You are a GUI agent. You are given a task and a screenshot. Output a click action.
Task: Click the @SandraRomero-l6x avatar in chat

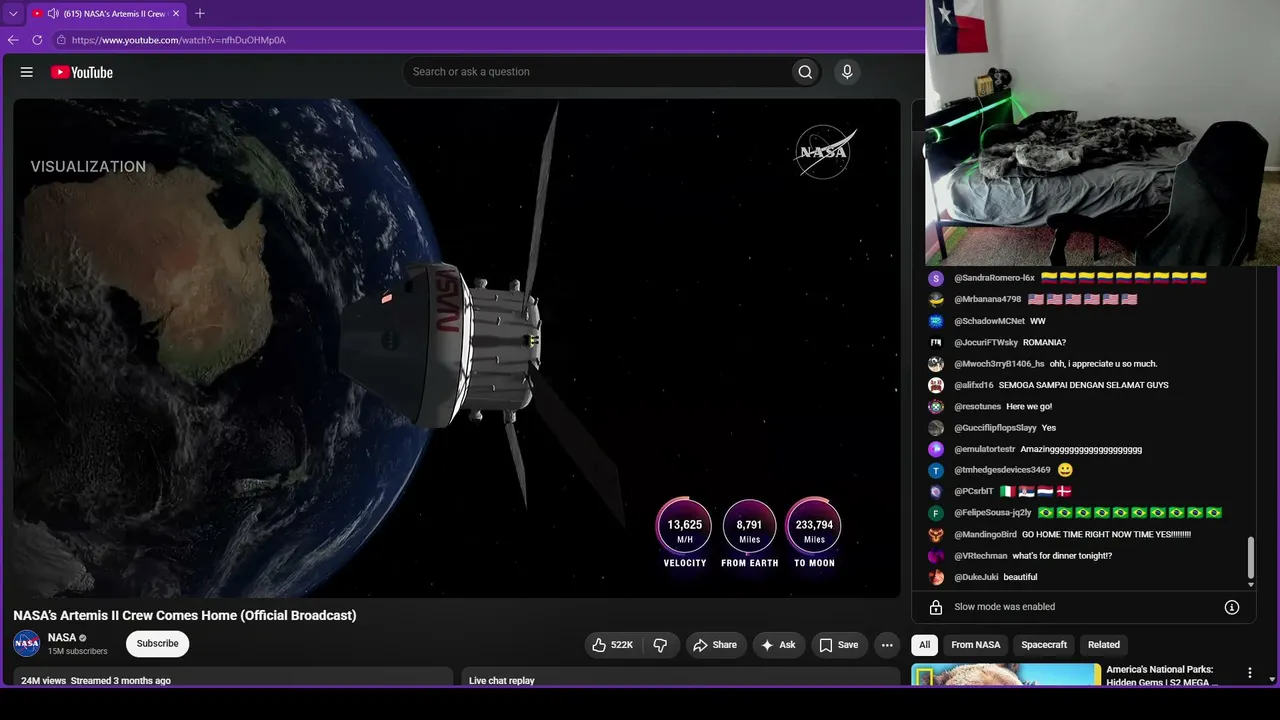click(936, 278)
